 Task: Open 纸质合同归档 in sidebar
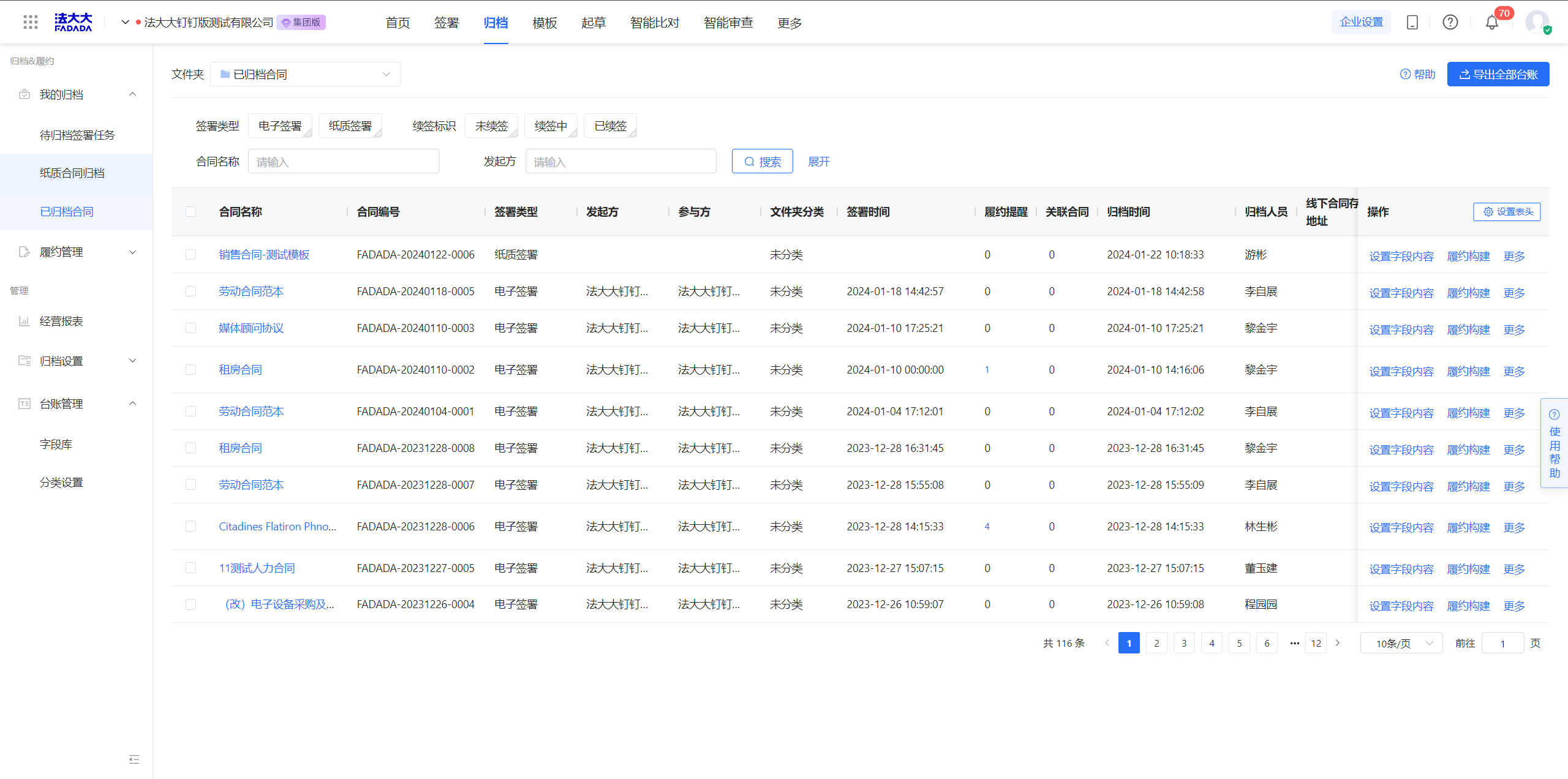coord(72,173)
